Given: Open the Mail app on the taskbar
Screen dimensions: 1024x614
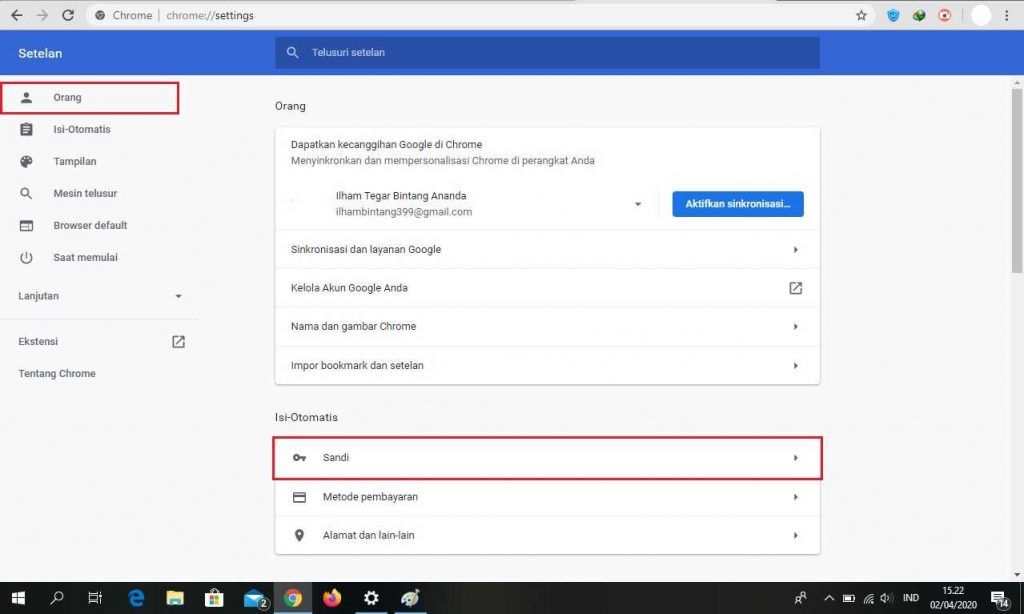Looking at the screenshot, I should click(255, 598).
